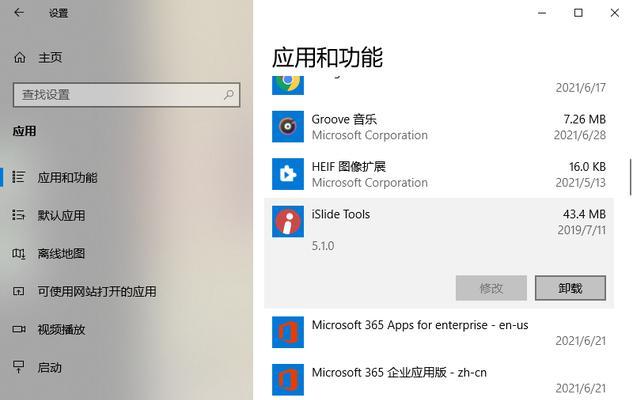Viewport: 633px width, 400px height.
Task: Click the 2021/6/17 install date
Action: [x=581, y=88]
